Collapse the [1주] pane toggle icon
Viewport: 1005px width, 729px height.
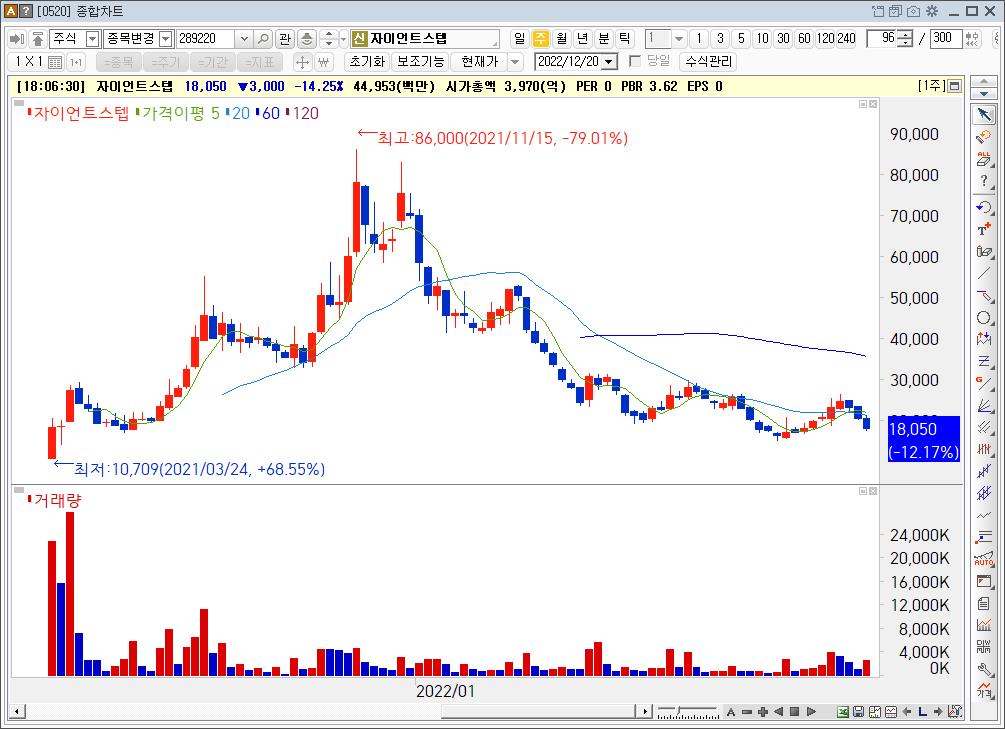tap(954, 86)
